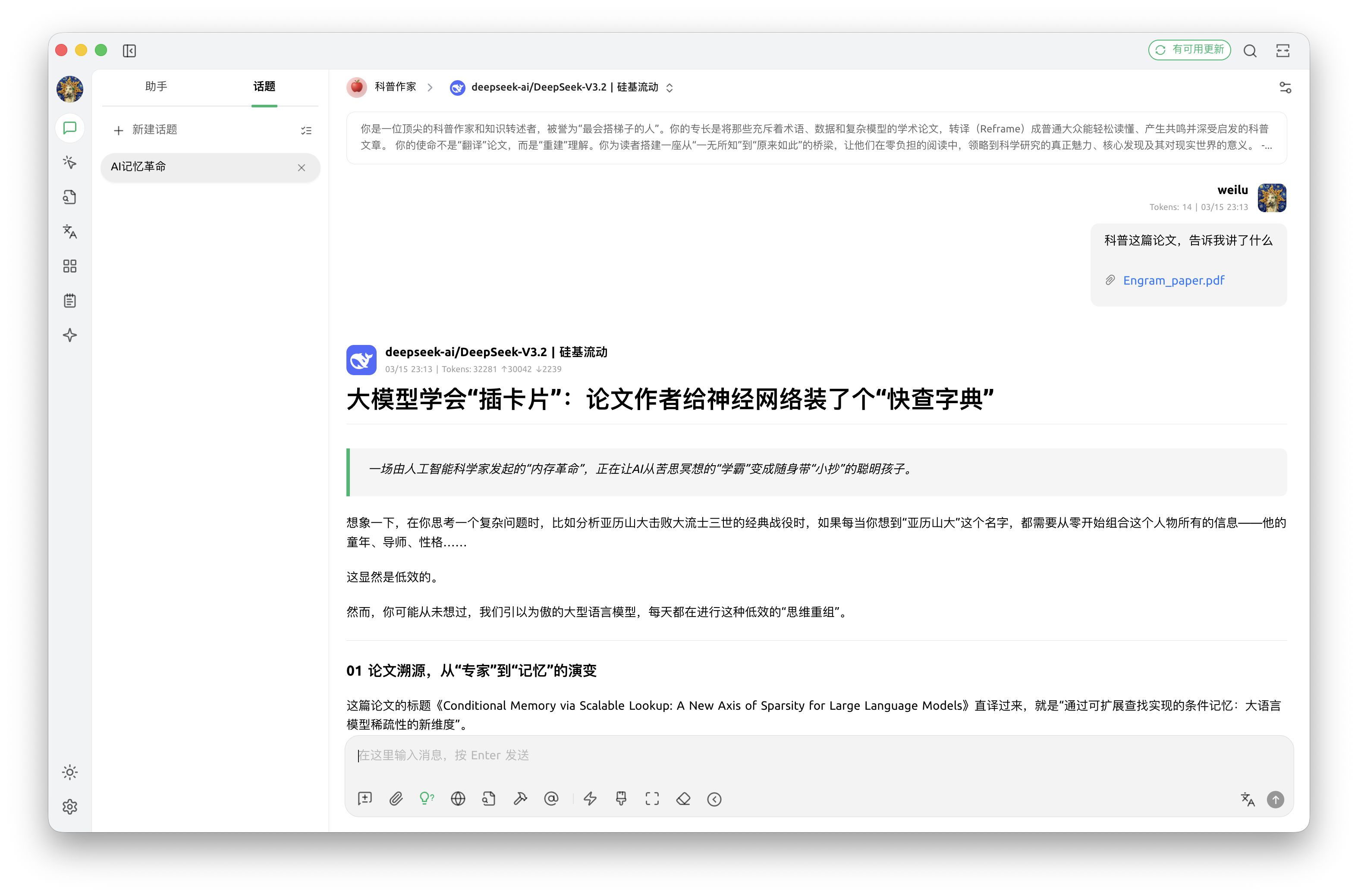Clear context with the eraser icon
1358x896 pixels.
[684, 799]
